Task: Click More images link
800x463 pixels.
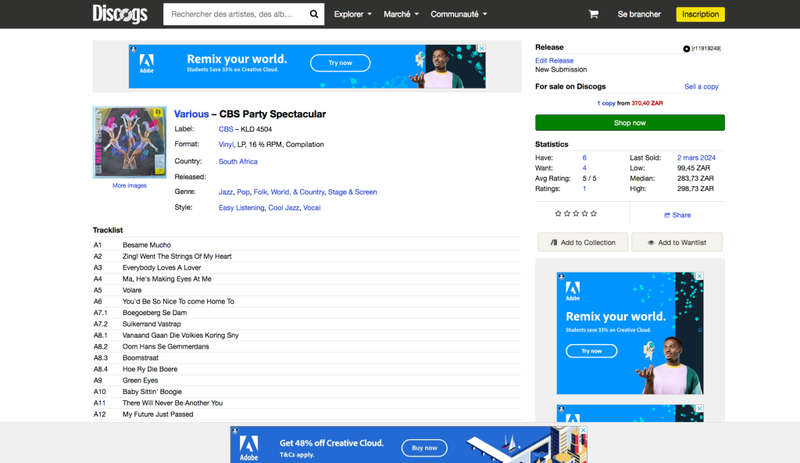Action: 129,186
